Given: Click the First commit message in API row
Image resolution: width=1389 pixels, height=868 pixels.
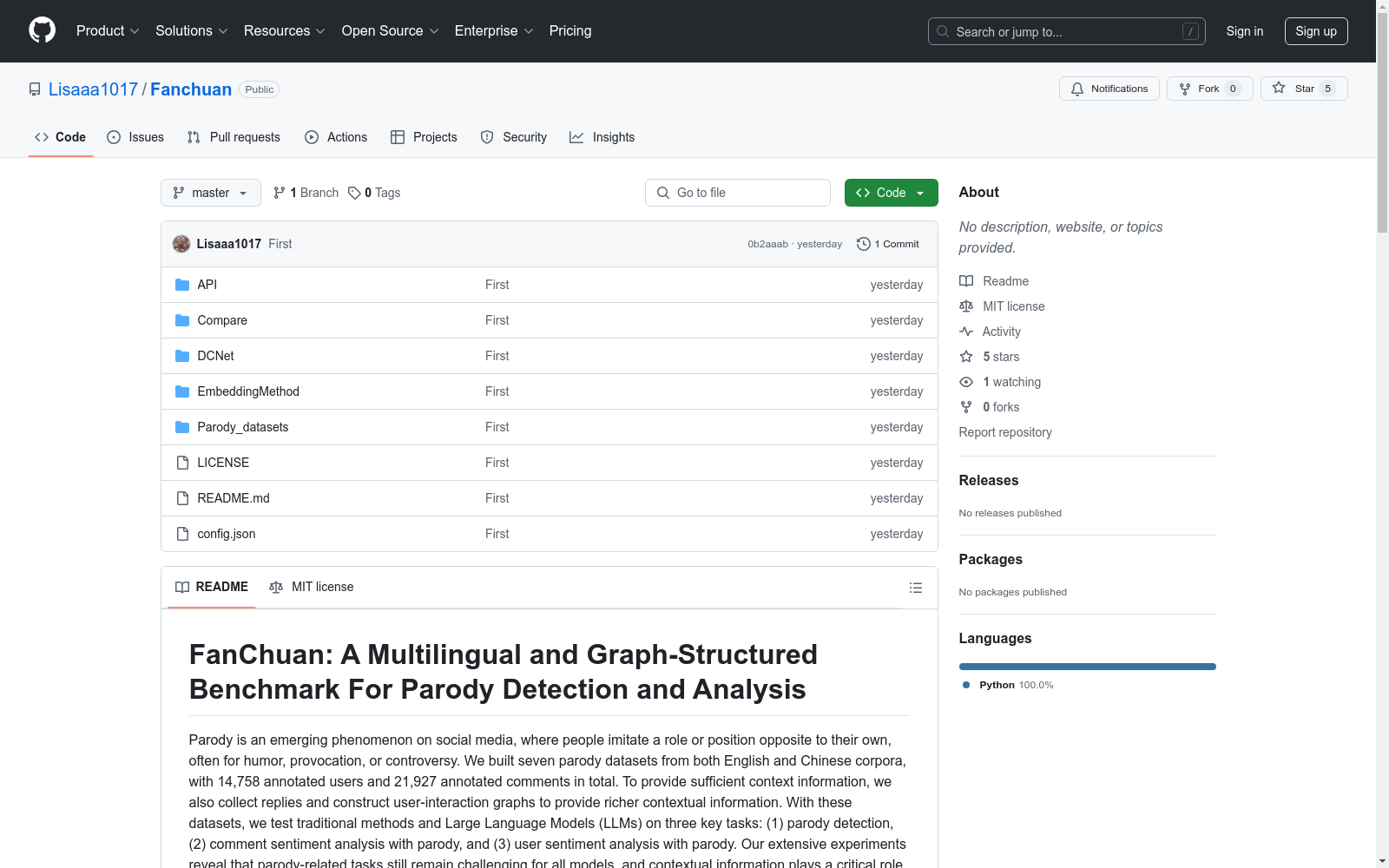Looking at the screenshot, I should pos(497,285).
